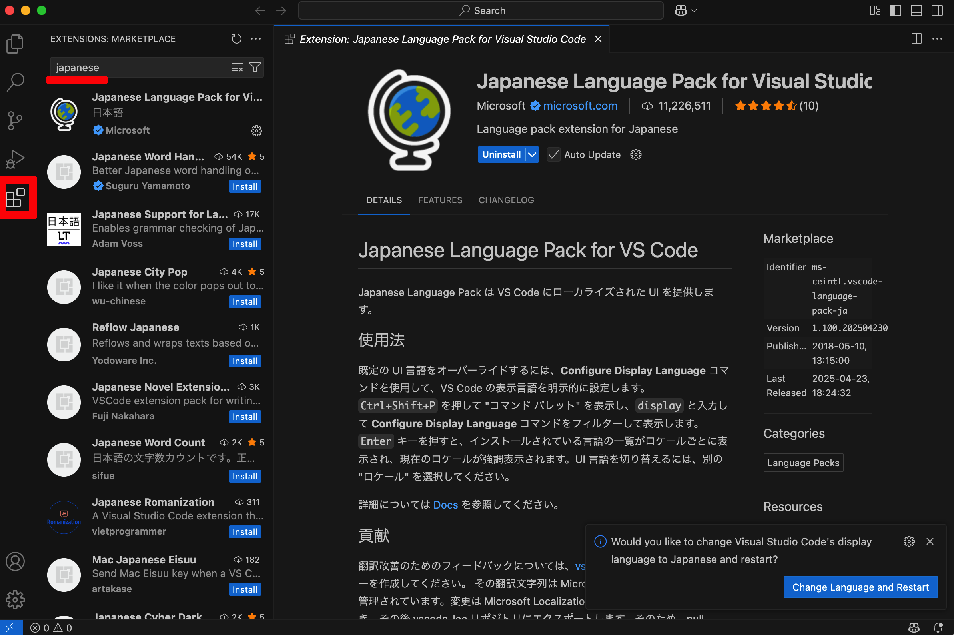Image resolution: width=954 pixels, height=635 pixels.
Task: Open extension settings gear next to Auto Update
Action: [x=636, y=154]
